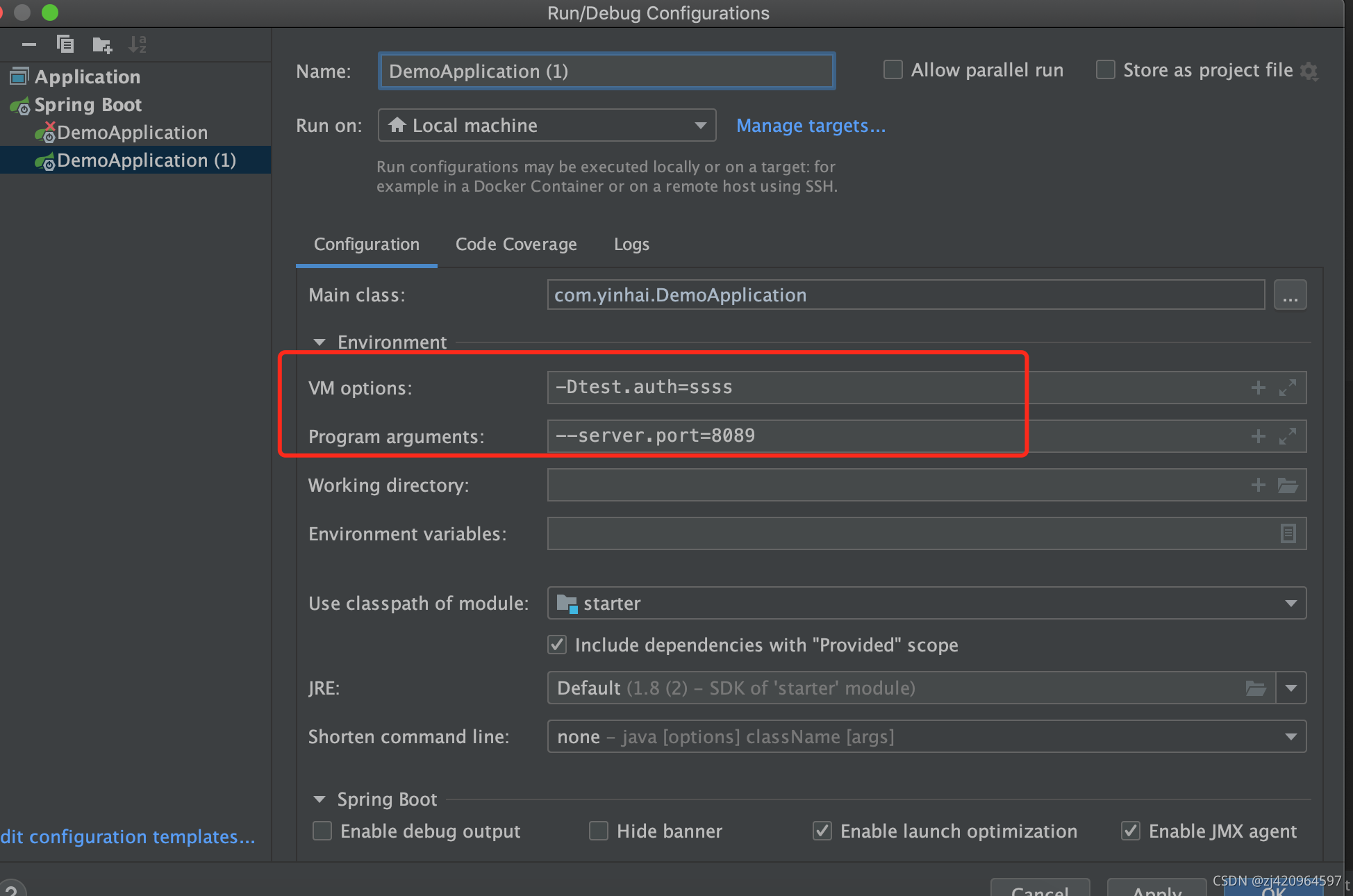Click the move into new folder icon
This screenshot has height=896, width=1353.
(102, 45)
